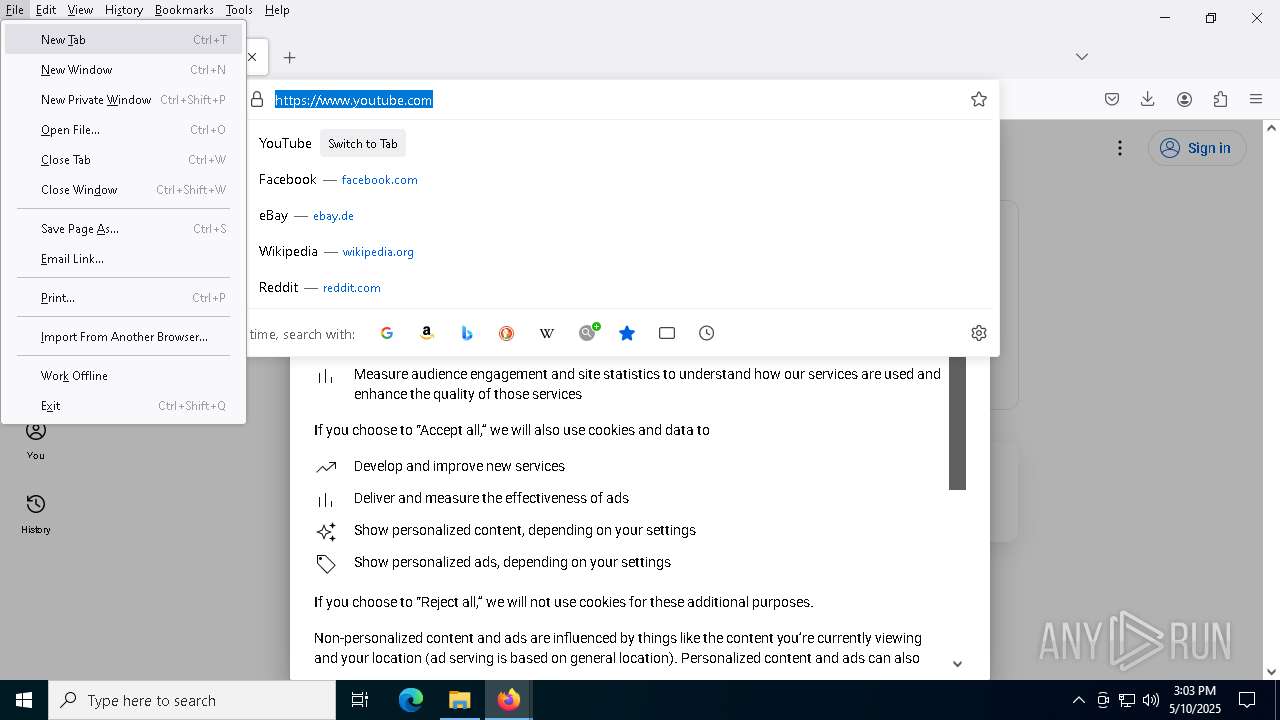Click Windows taskbar search box

point(192,700)
